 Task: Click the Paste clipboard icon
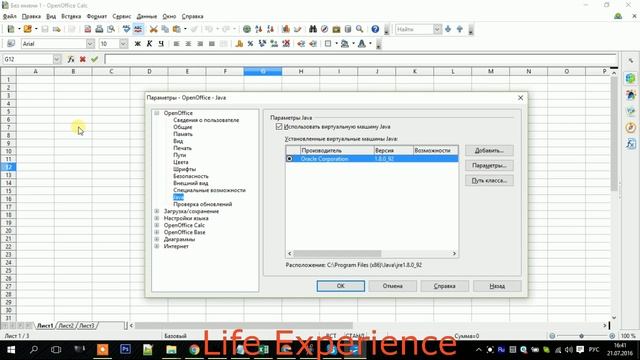177,29
